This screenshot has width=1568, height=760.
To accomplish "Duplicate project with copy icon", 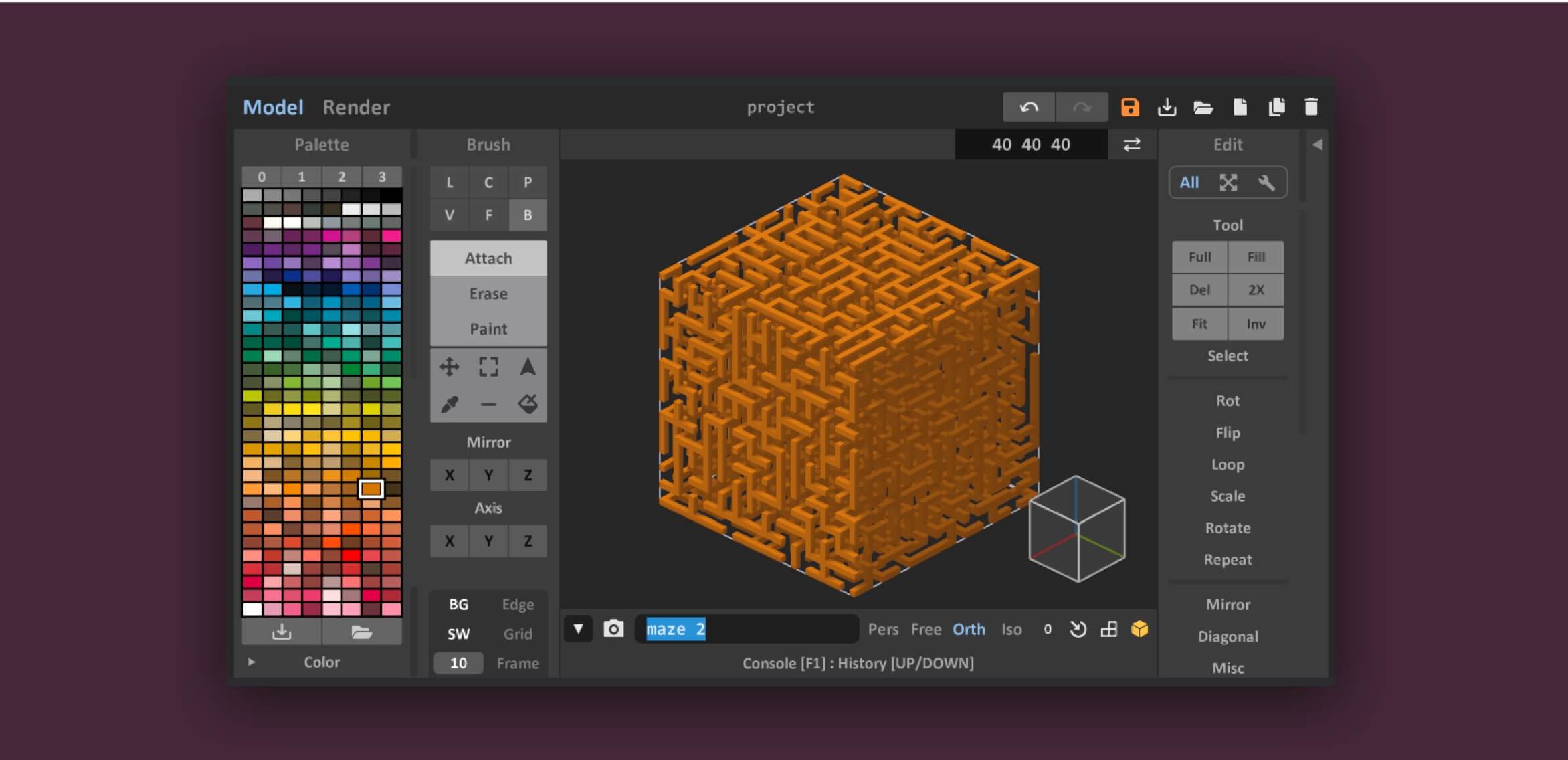I will [x=1276, y=107].
